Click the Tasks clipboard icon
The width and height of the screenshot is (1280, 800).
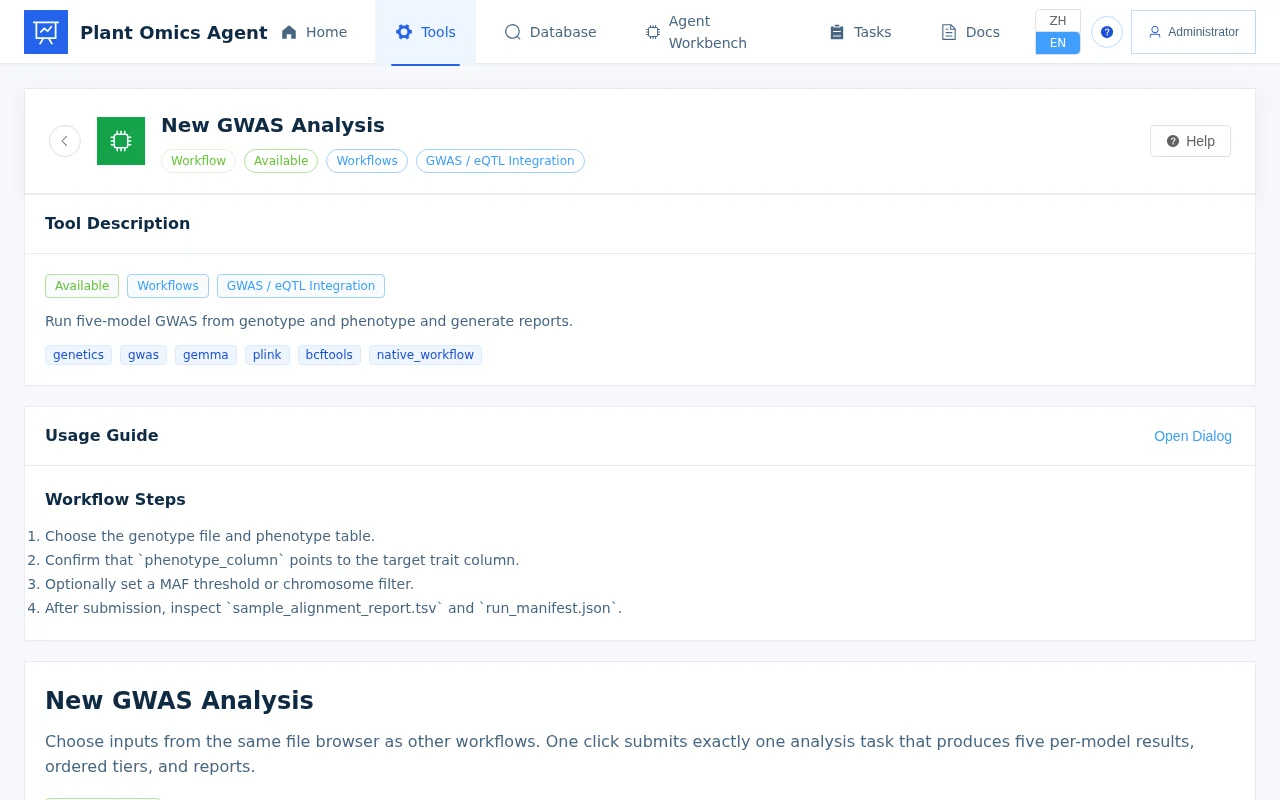tap(837, 32)
